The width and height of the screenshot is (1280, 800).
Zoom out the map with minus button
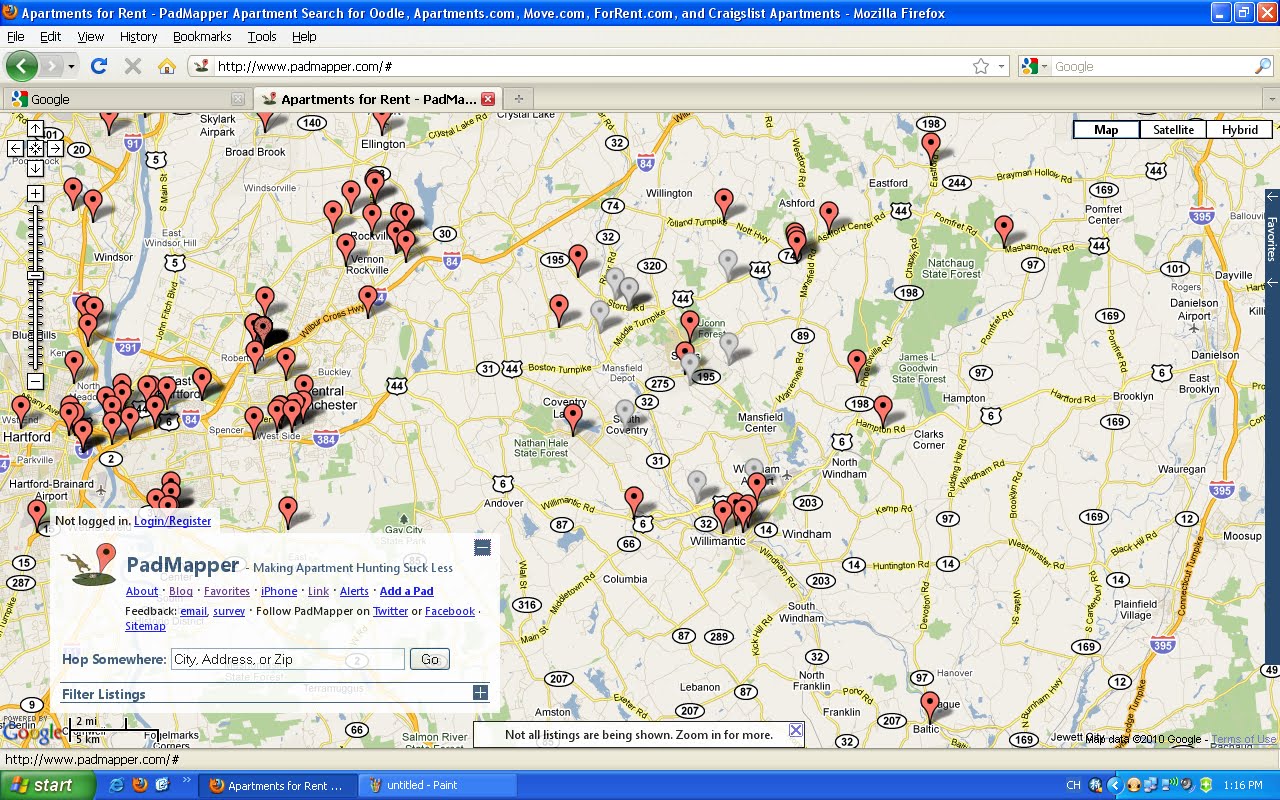[35, 381]
